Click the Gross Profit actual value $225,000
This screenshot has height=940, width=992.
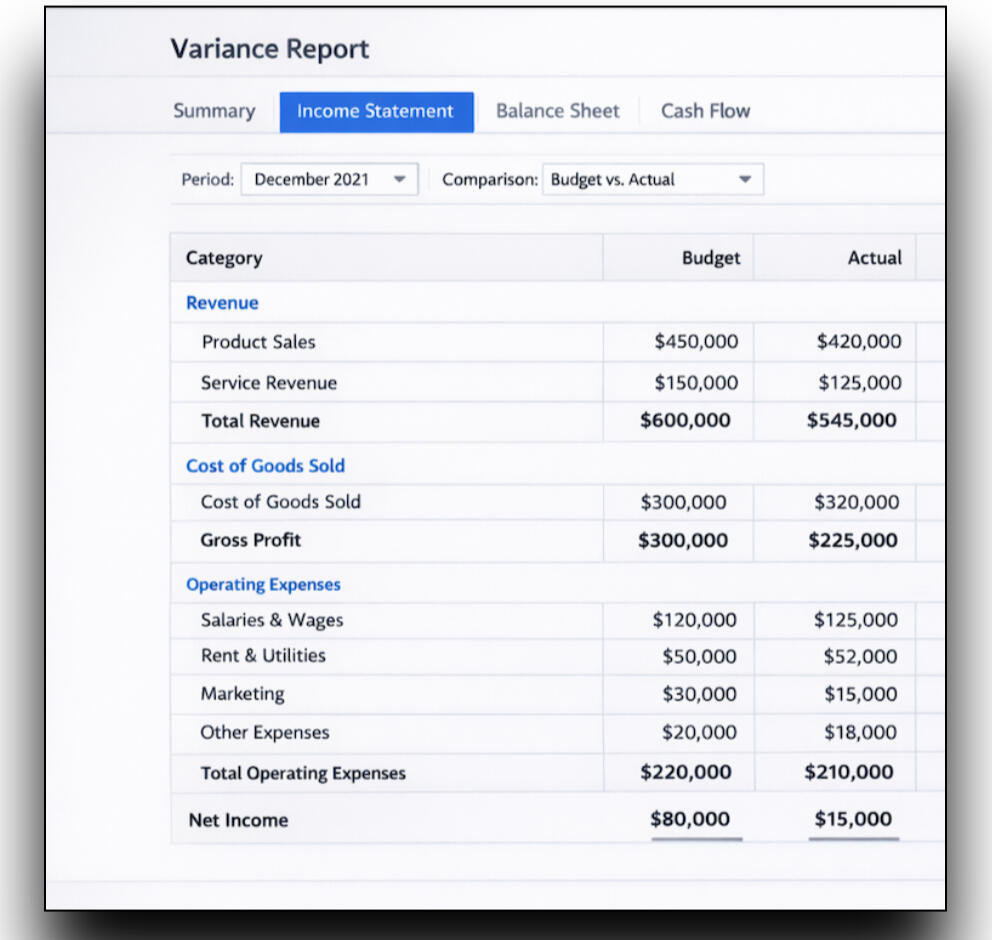point(853,541)
